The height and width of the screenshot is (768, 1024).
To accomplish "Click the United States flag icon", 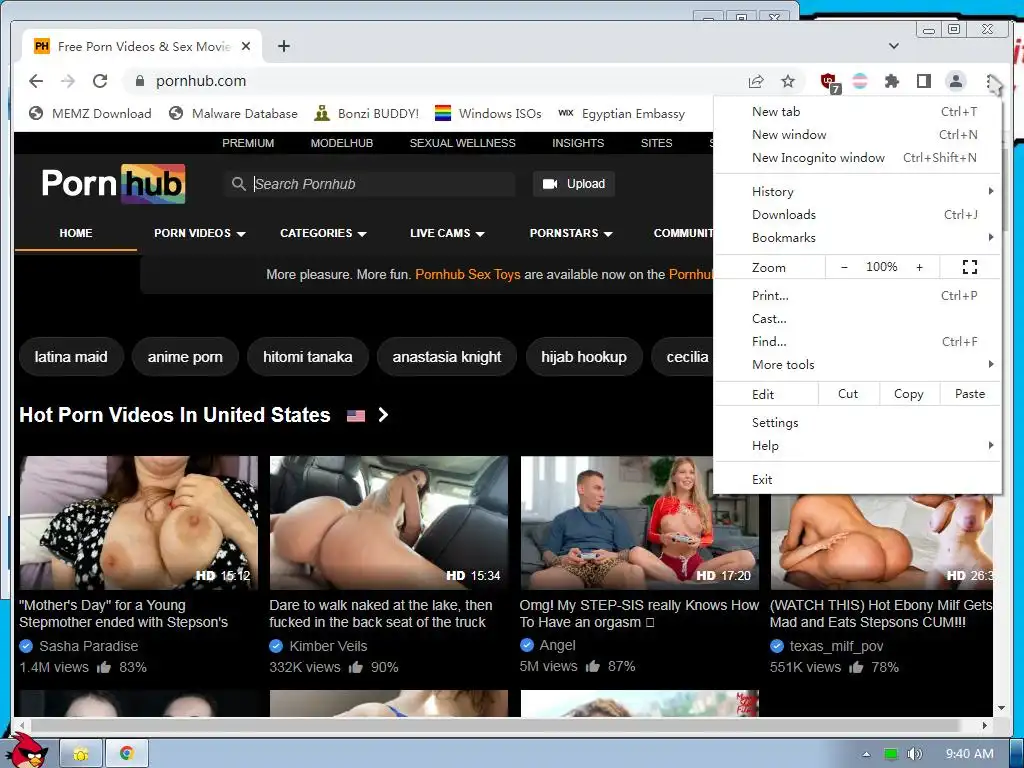I will (x=356, y=415).
